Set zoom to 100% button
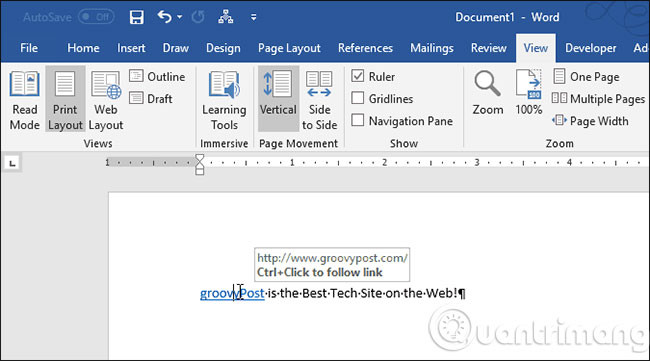Screen dimensions: 650x361 point(529,93)
